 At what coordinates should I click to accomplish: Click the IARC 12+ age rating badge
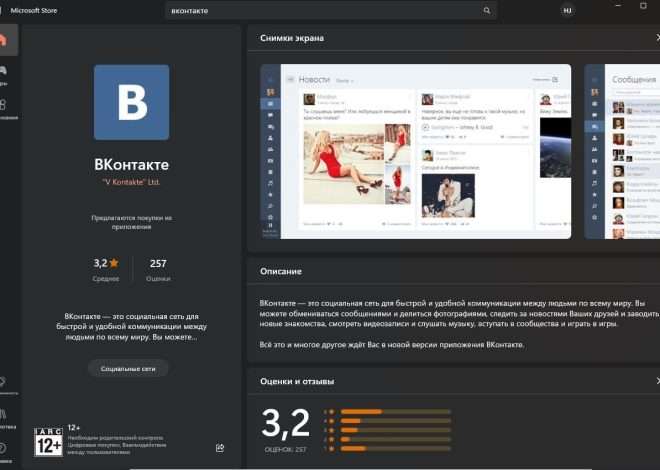pos(48,442)
